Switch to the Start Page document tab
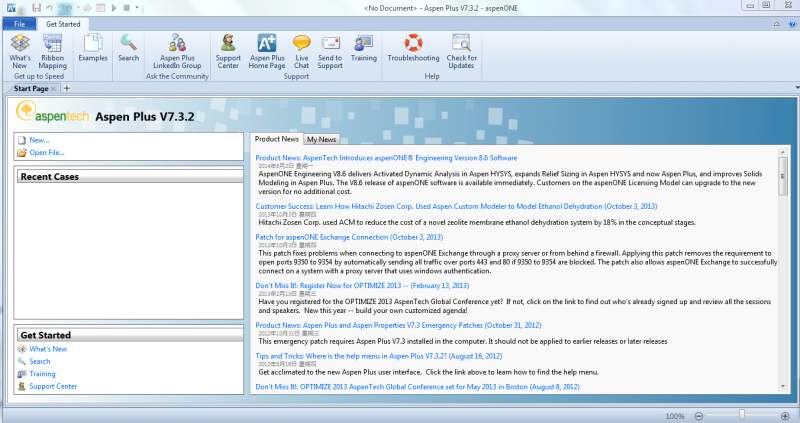 click(x=31, y=88)
